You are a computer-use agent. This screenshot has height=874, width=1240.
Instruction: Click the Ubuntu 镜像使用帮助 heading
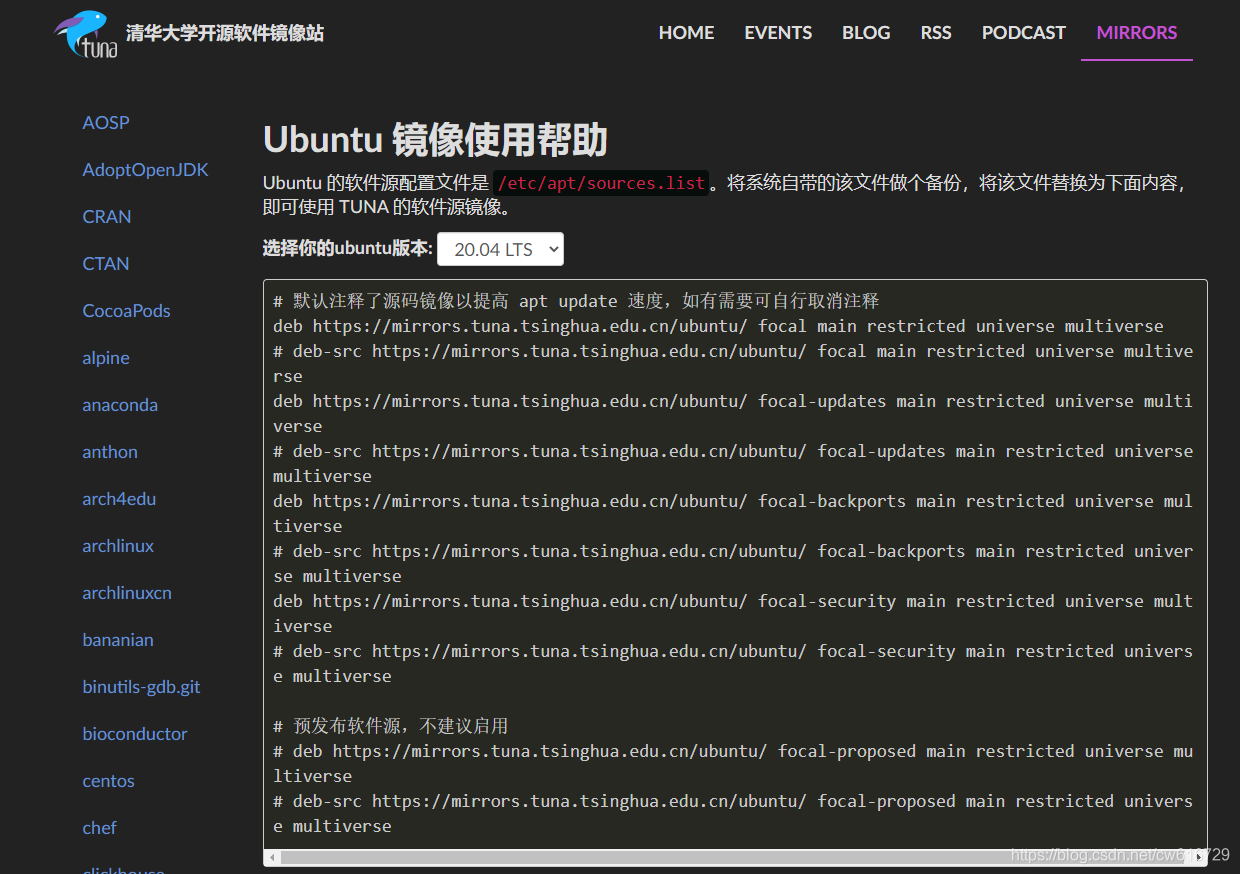point(435,140)
